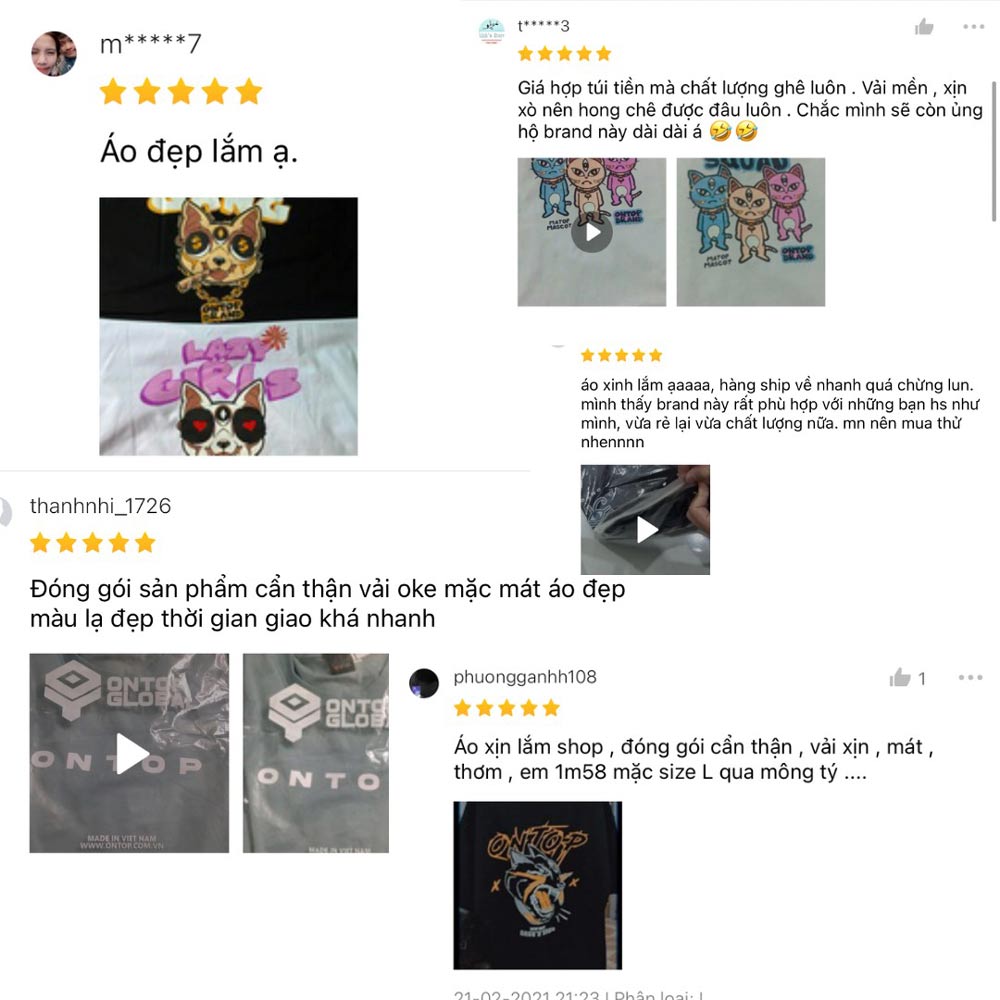Open phuongganhh108's dark profile avatar

[x=424, y=684]
